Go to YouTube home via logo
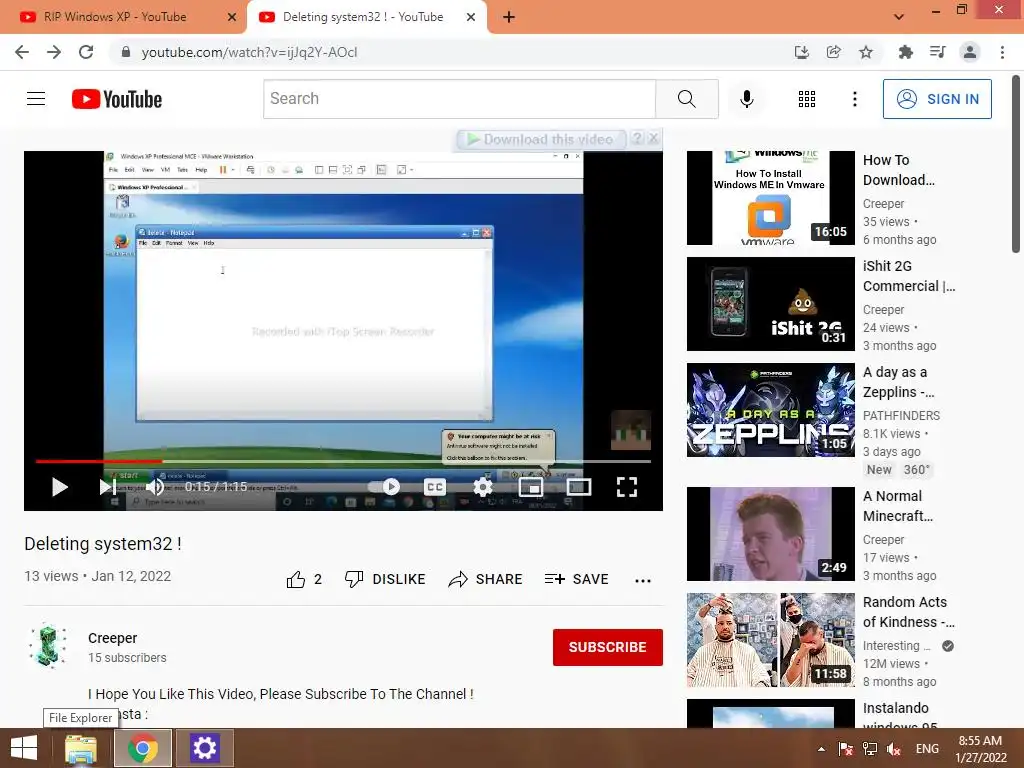This screenshot has width=1024, height=768. (117, 99)
